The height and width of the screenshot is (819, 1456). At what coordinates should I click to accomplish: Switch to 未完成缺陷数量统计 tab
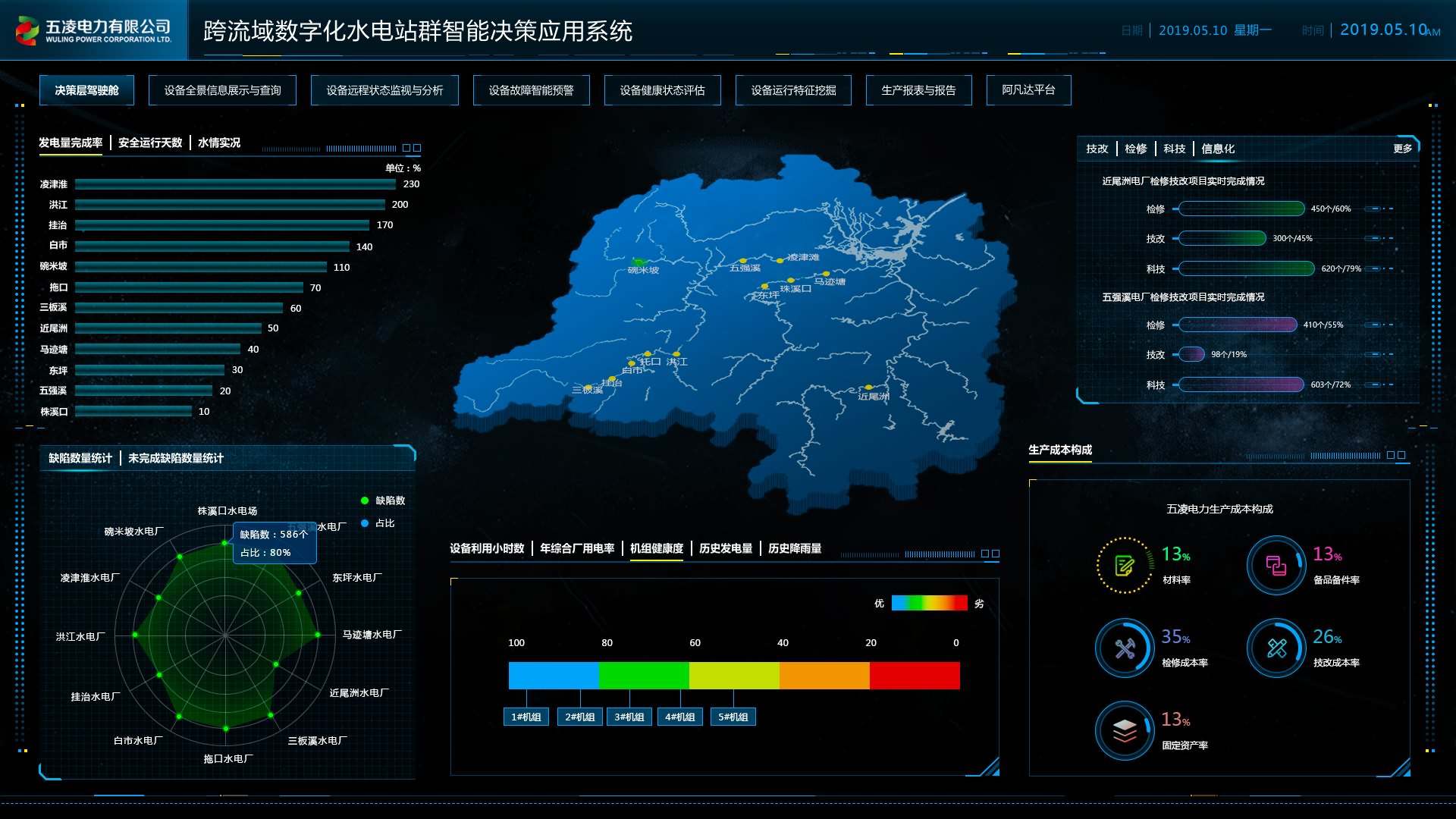point(176,458)
